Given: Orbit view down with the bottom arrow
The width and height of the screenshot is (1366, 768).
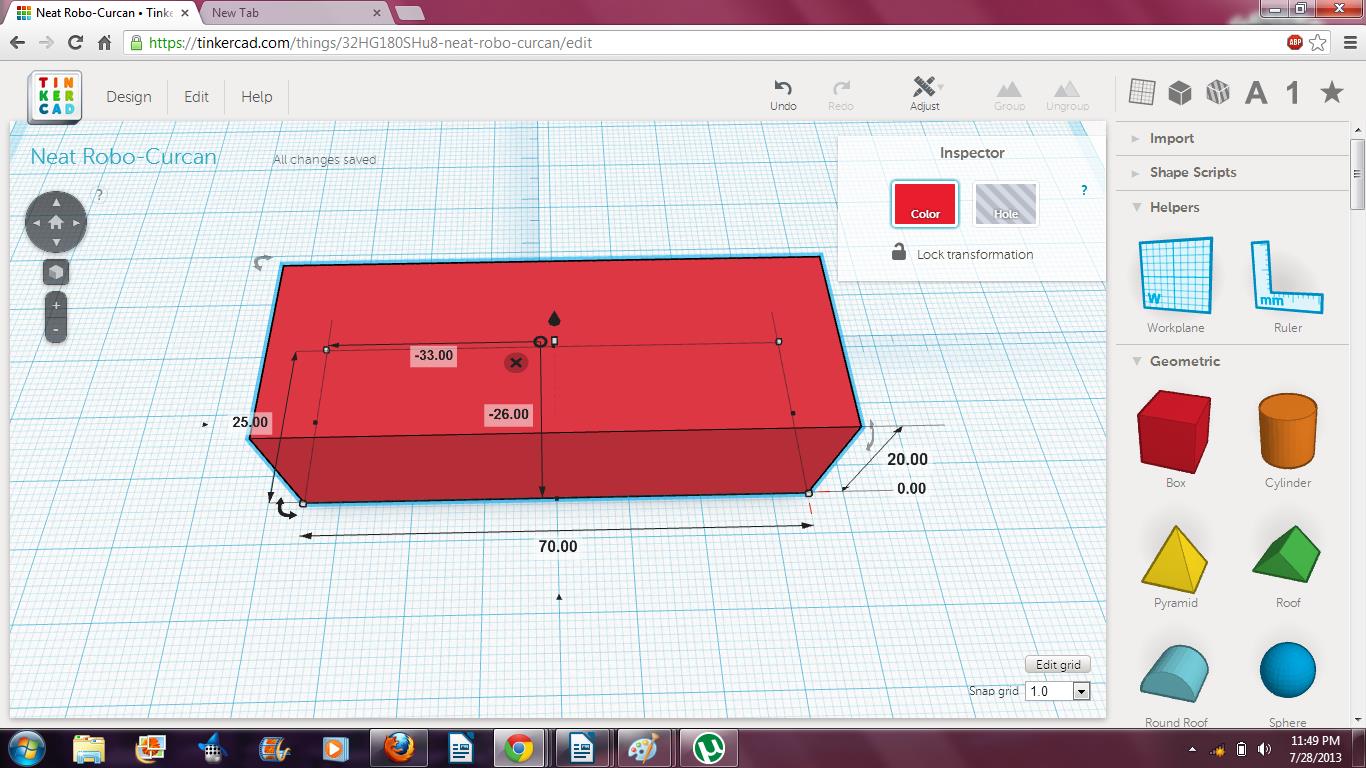Looking at the screenshot, I should (56, 243).
